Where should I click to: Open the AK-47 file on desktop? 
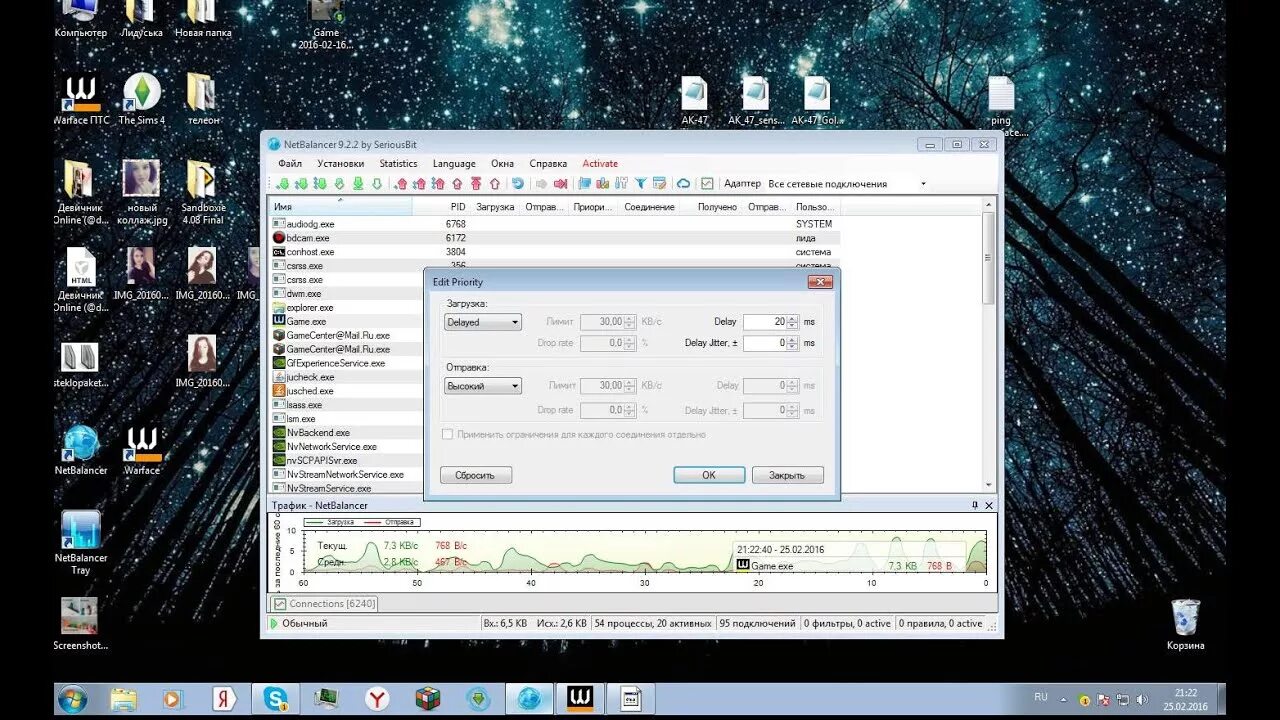tap(694, 101)
